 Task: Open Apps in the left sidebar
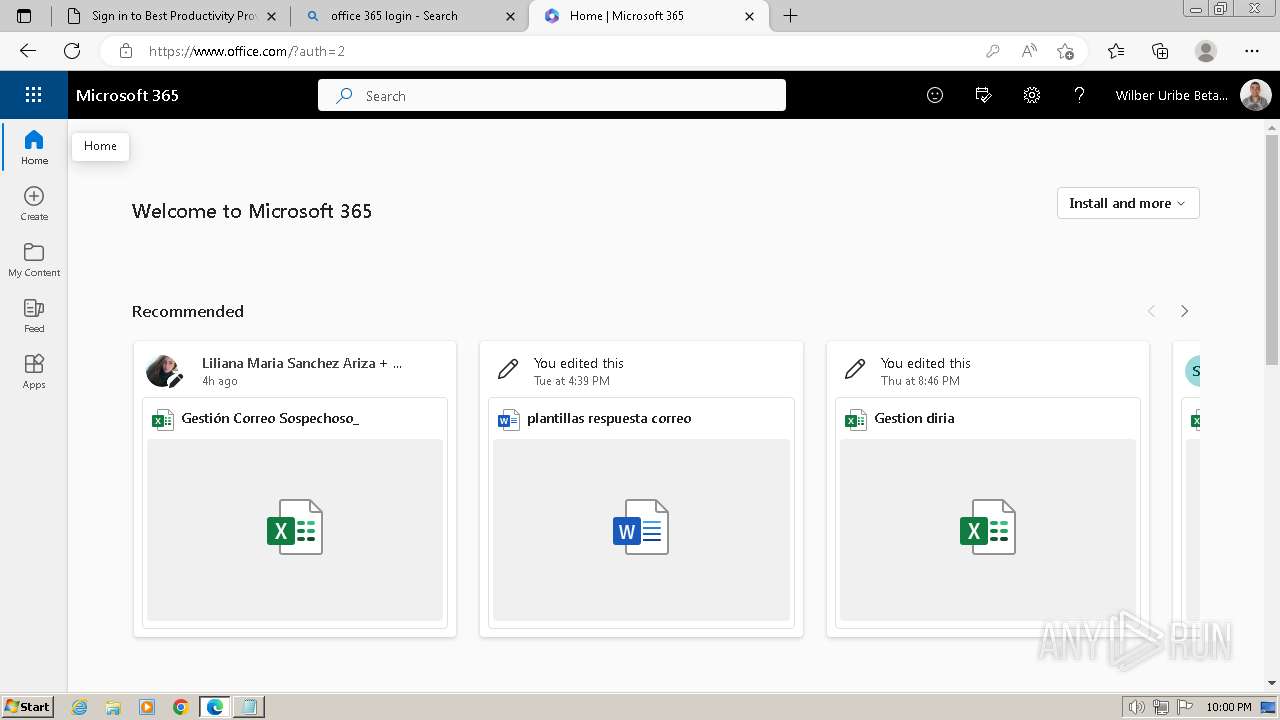pos(34,371)
